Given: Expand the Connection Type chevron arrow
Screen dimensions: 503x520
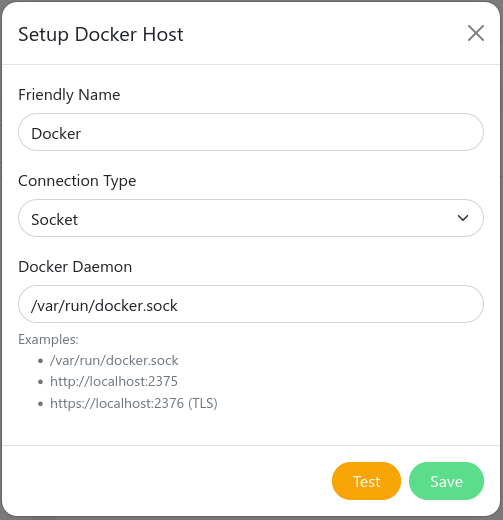Looking at the screenshot, I should tap(463, 218).
